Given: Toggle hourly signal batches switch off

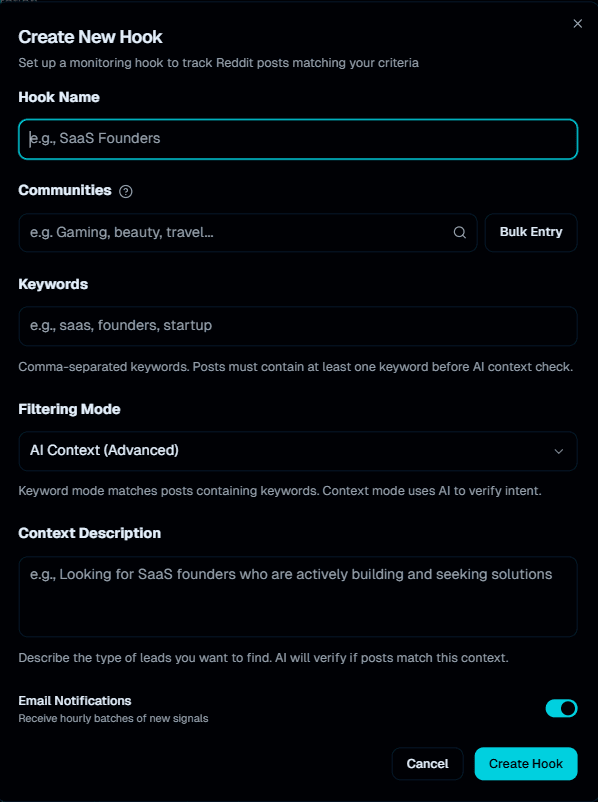Looking at the screenshot, I should pos(561,708).
